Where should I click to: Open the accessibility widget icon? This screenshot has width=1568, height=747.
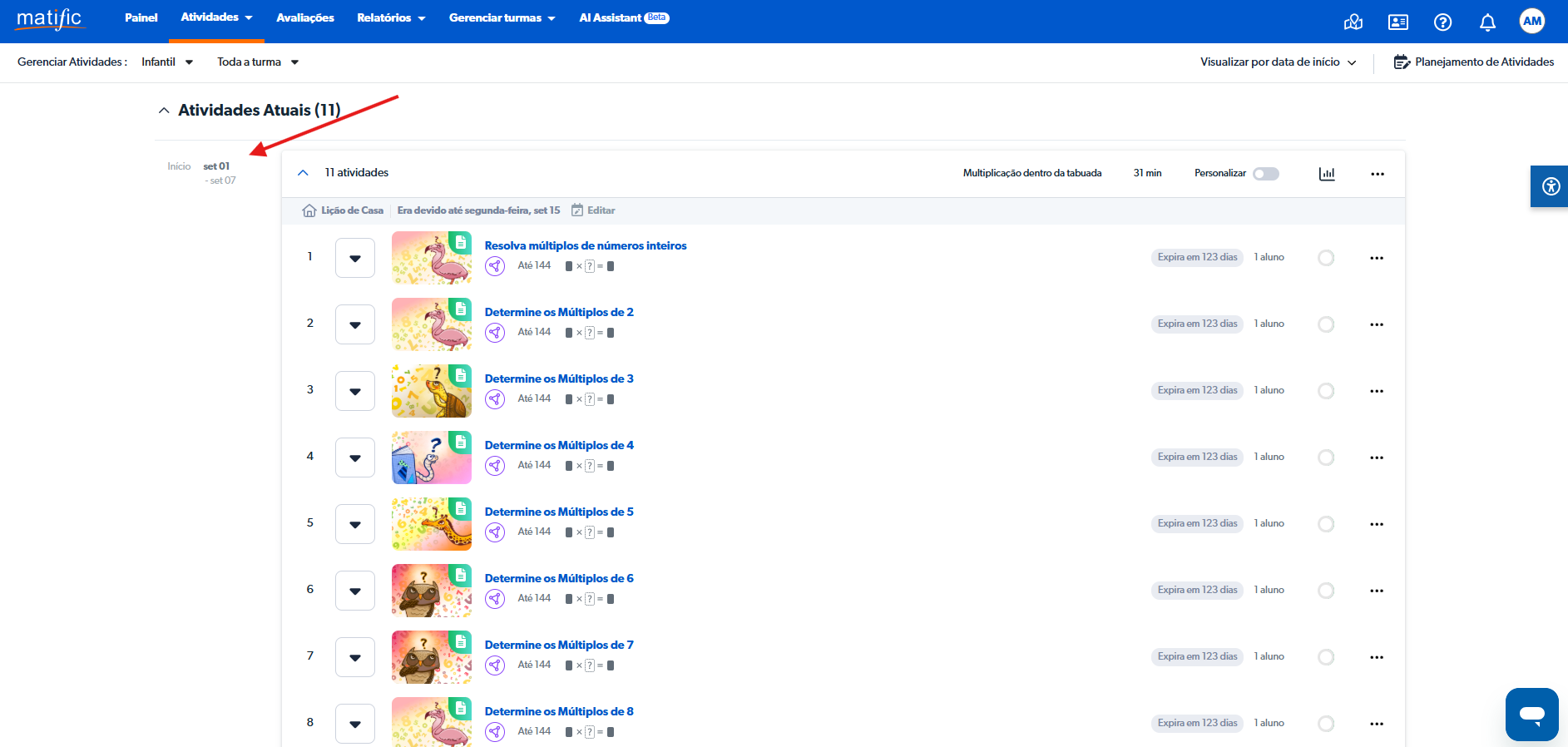[x=1551, y=186]
